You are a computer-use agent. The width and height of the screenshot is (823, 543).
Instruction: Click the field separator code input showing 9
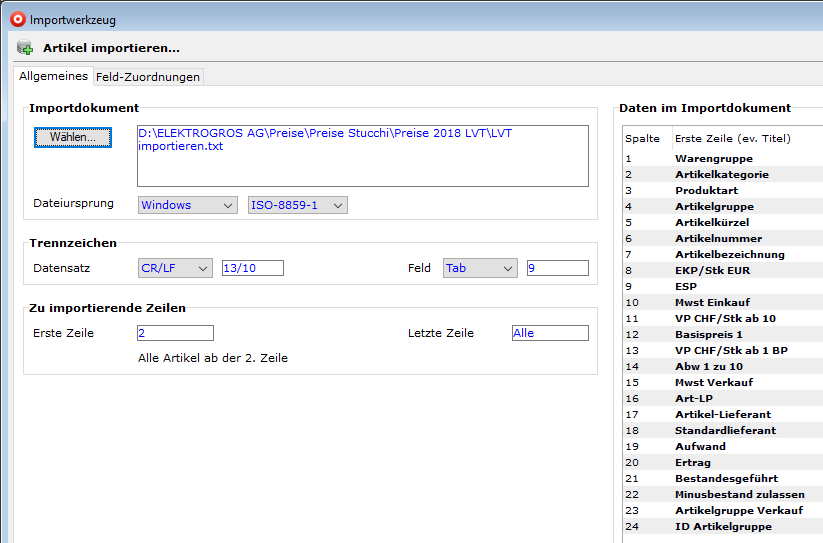point(557,268)
